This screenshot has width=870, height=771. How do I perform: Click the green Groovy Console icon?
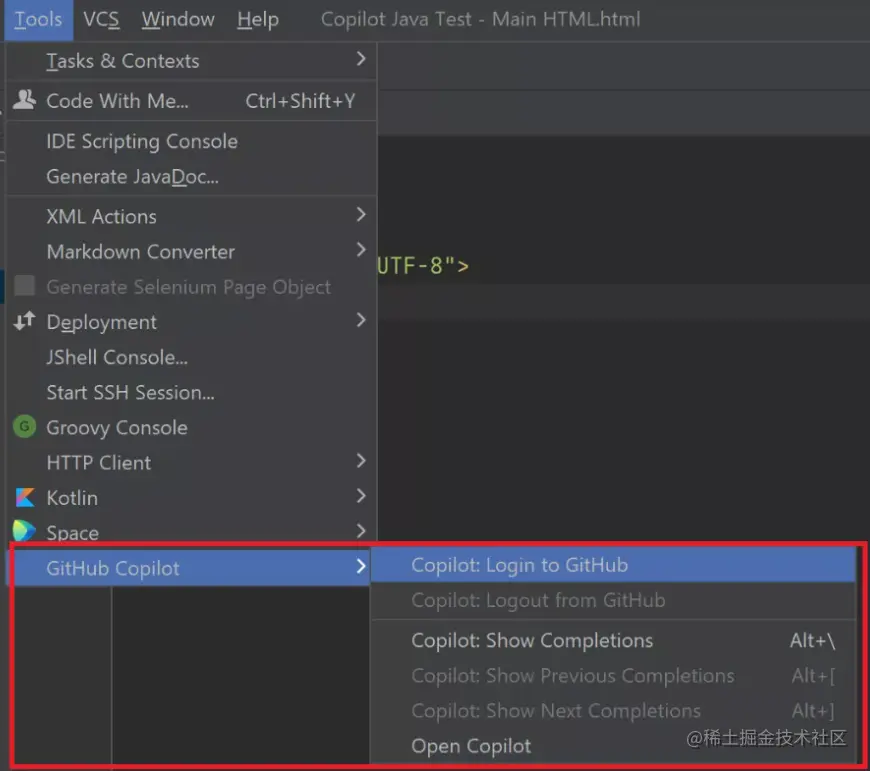(x=24, y=427)
